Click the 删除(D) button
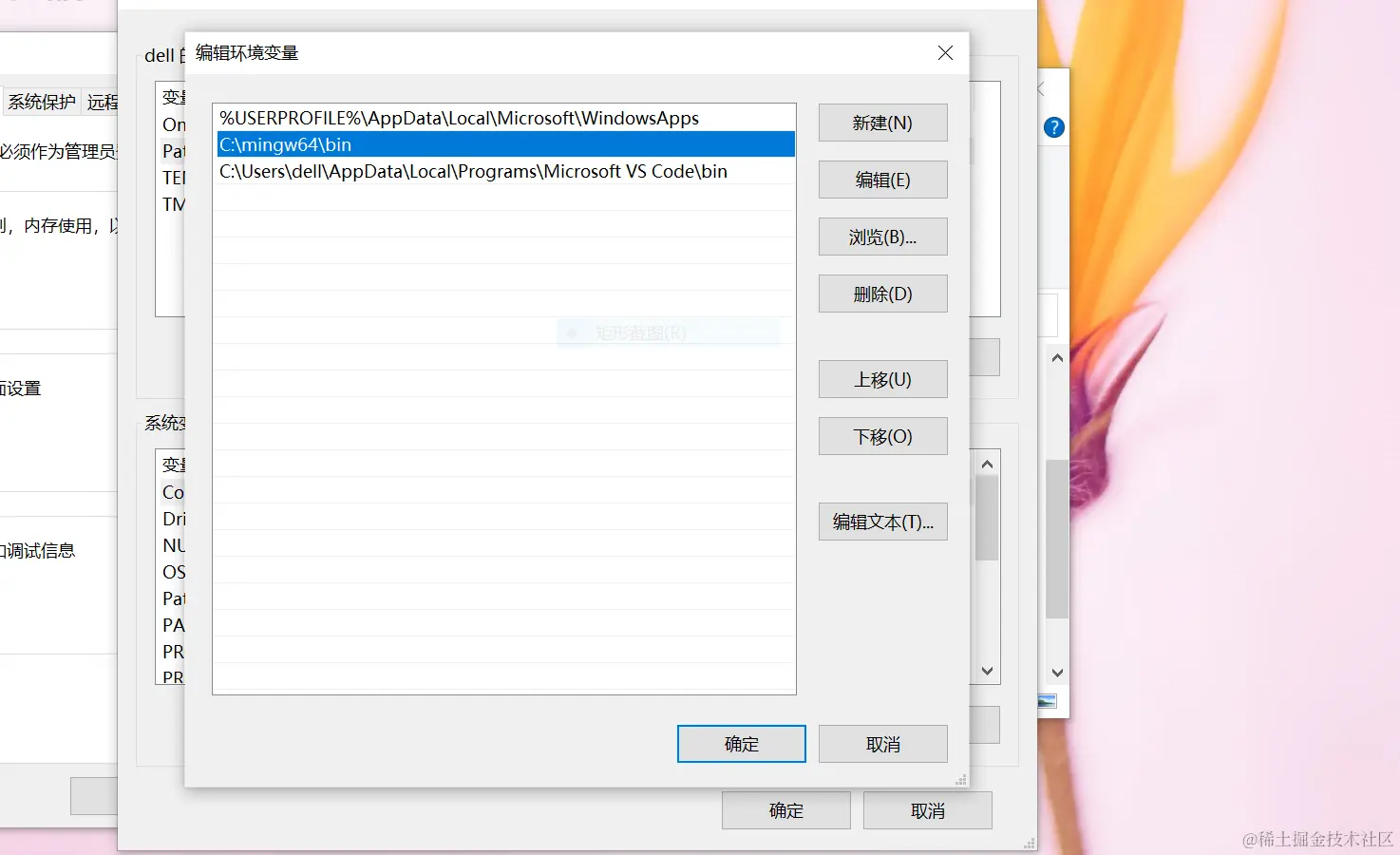 coord(882,294)
